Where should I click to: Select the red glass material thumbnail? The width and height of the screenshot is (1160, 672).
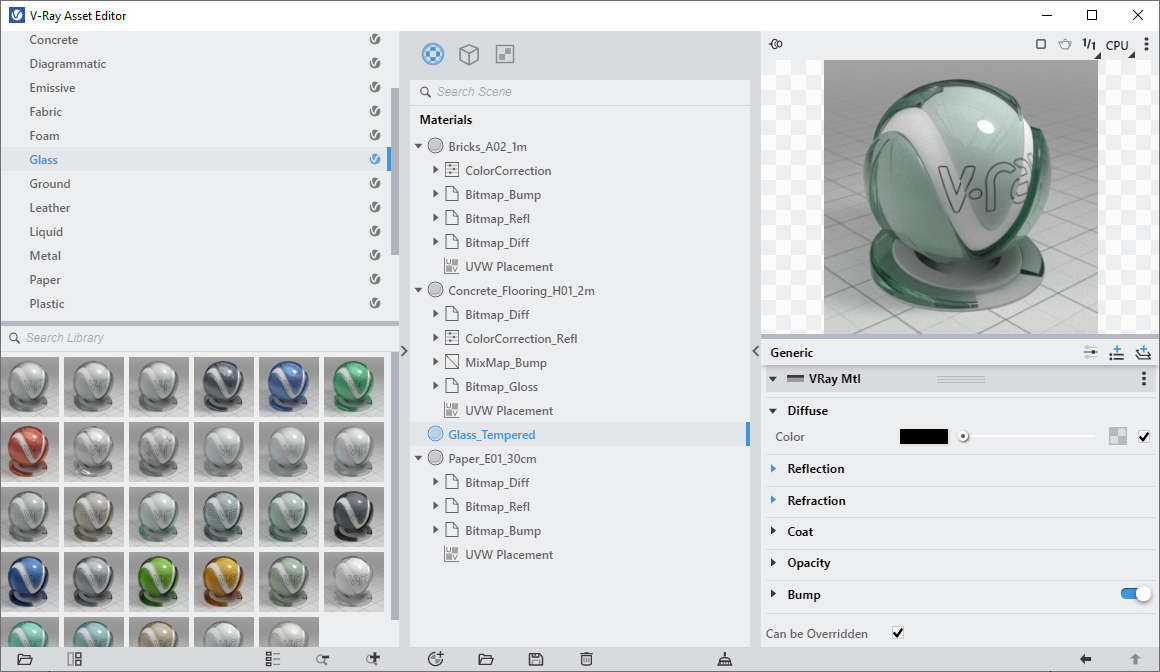[x=30, y=451]
